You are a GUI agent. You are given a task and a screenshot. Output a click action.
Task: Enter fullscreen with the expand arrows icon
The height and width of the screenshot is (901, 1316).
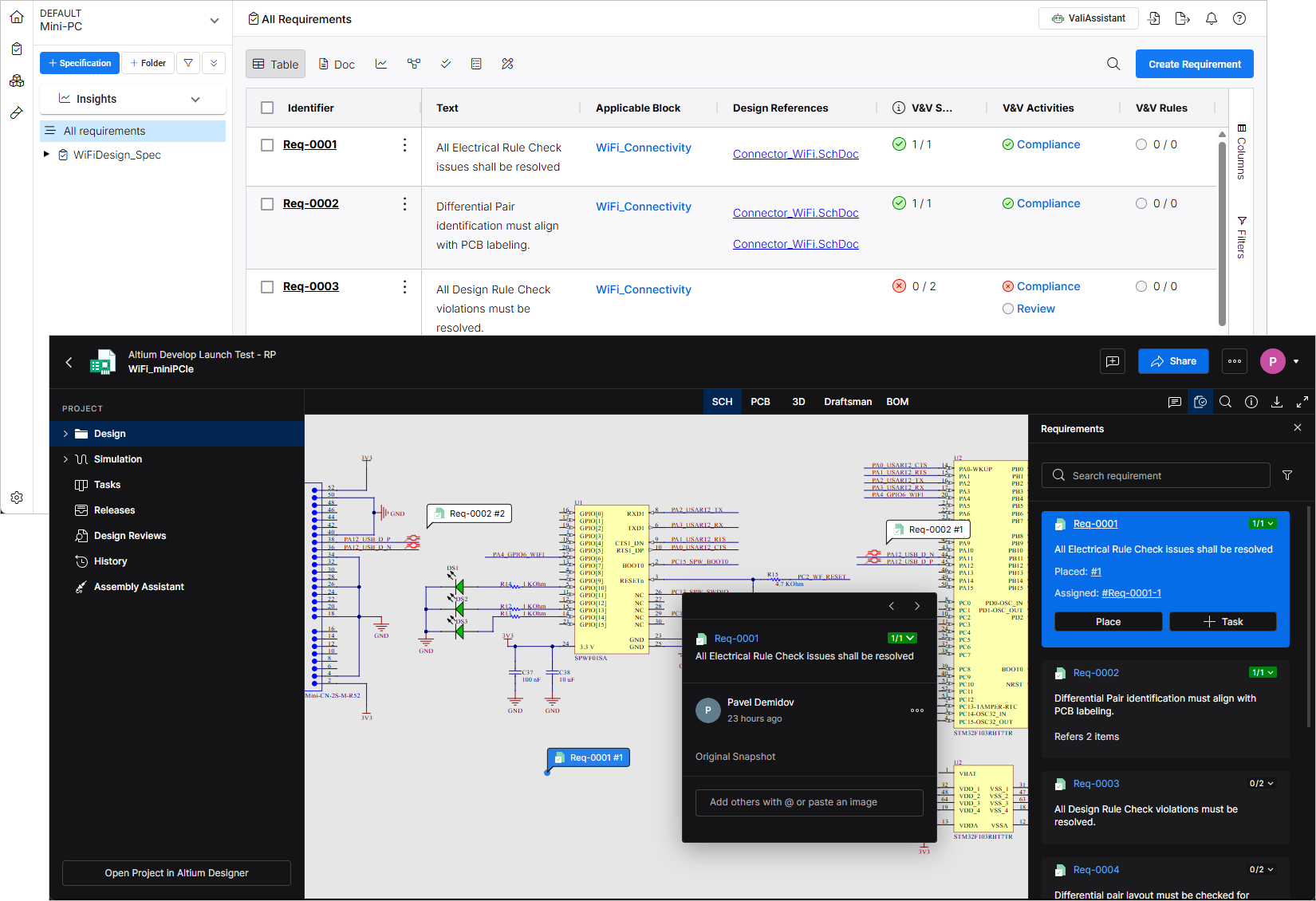tap(1302, 402)
